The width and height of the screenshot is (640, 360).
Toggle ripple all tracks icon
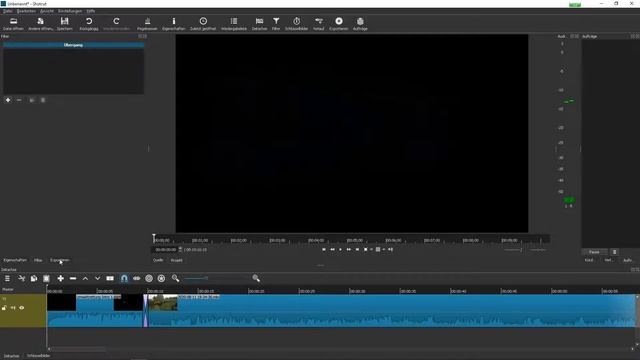tap(162, 278)
